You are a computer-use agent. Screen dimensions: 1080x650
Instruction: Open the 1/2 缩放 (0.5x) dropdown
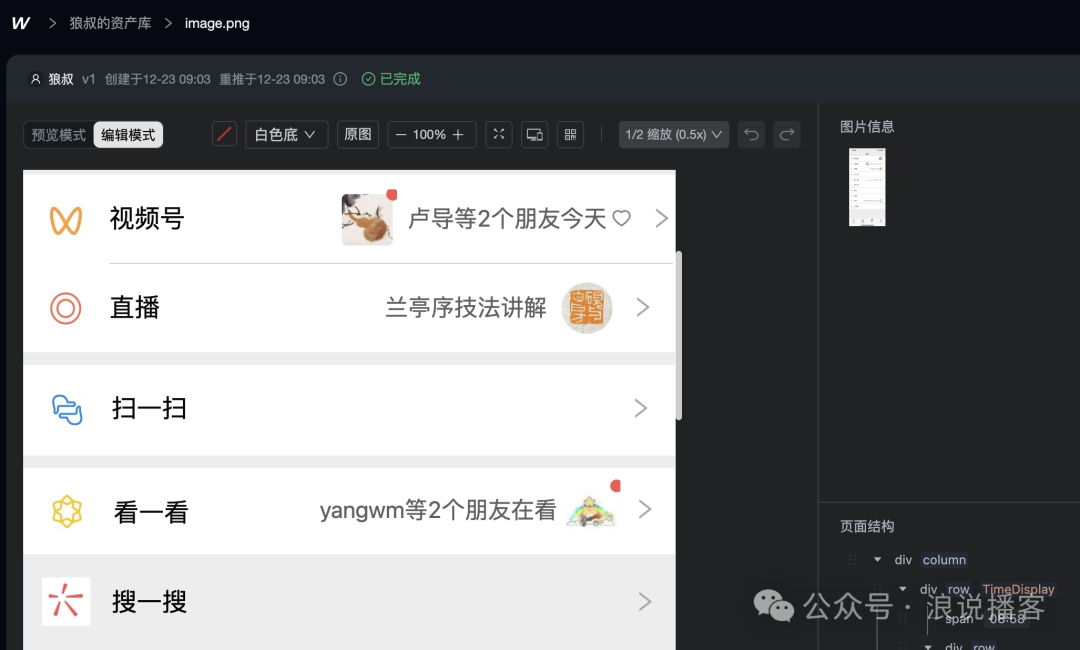[x=674, y=134]
